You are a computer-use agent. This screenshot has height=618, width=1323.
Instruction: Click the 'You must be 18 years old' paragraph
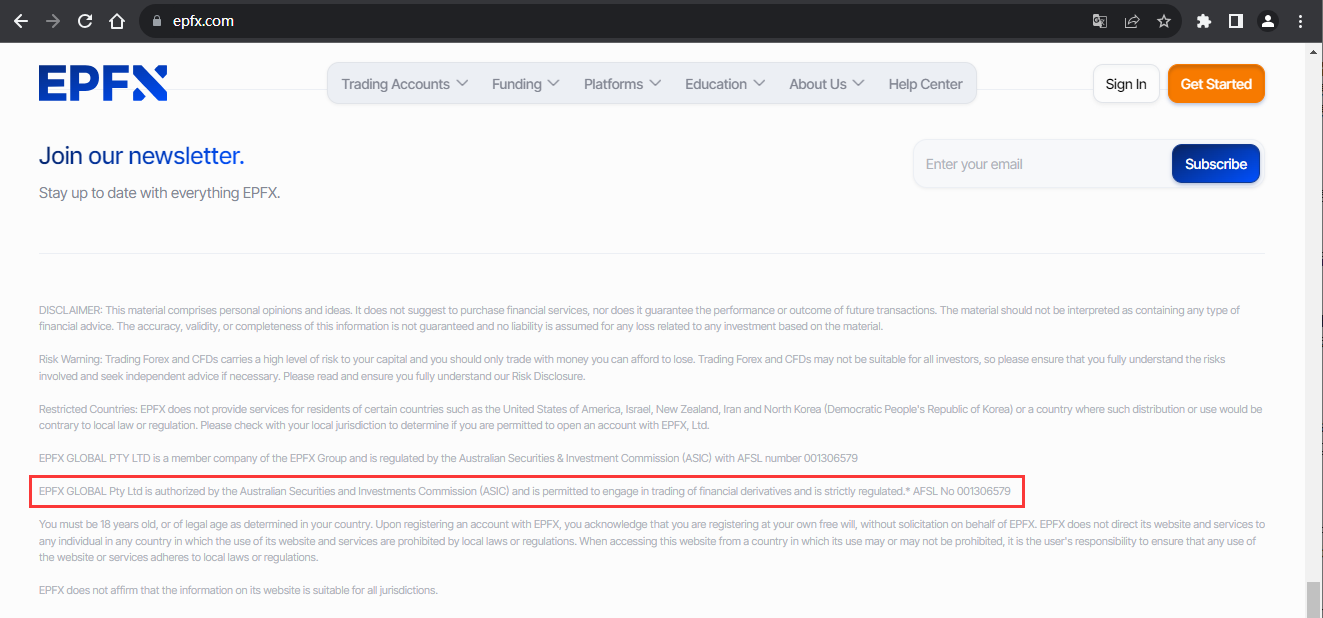click(x=652, y=541)
